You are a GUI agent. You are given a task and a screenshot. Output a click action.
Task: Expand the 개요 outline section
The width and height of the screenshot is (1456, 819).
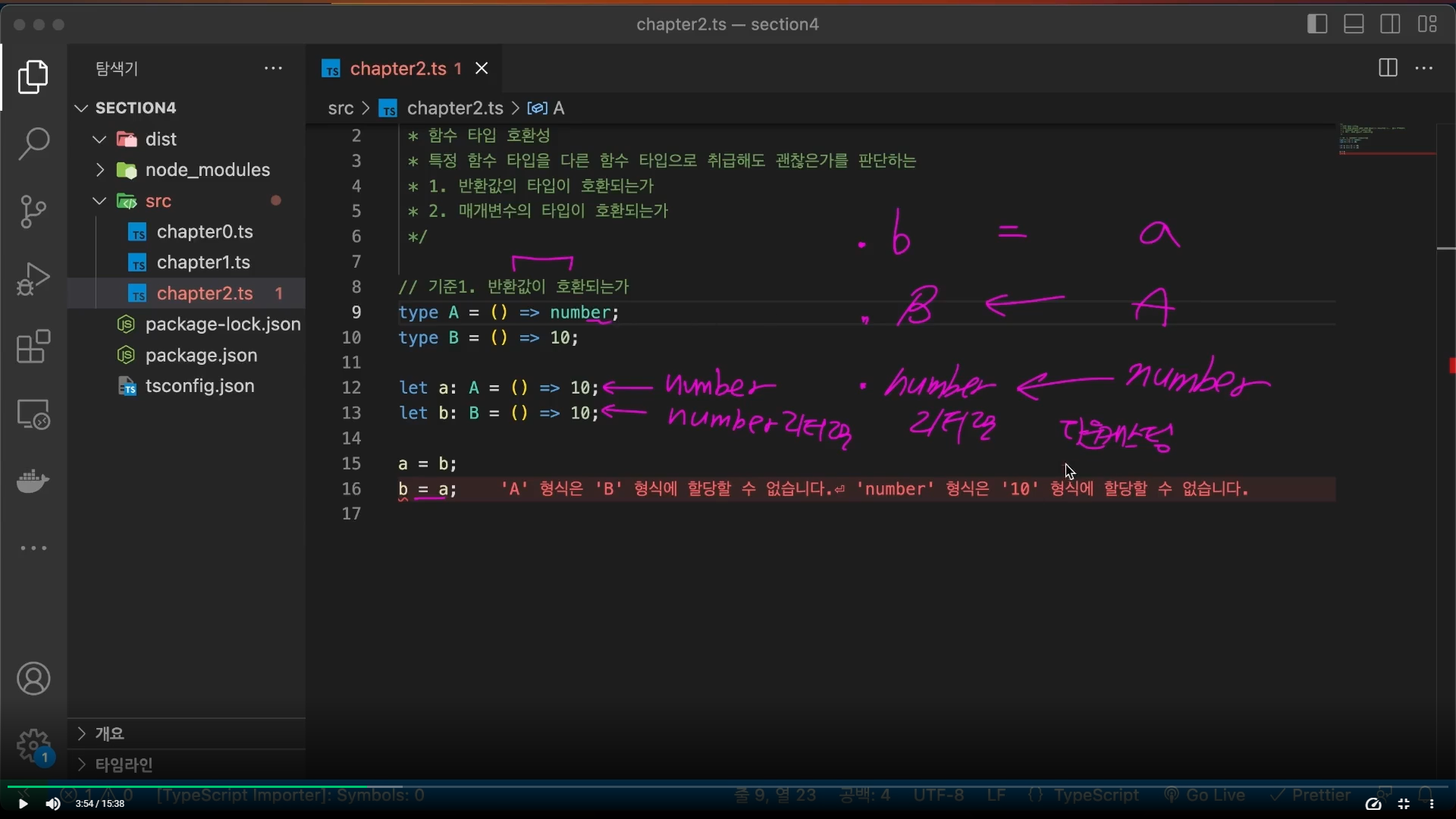pos(110,733)
